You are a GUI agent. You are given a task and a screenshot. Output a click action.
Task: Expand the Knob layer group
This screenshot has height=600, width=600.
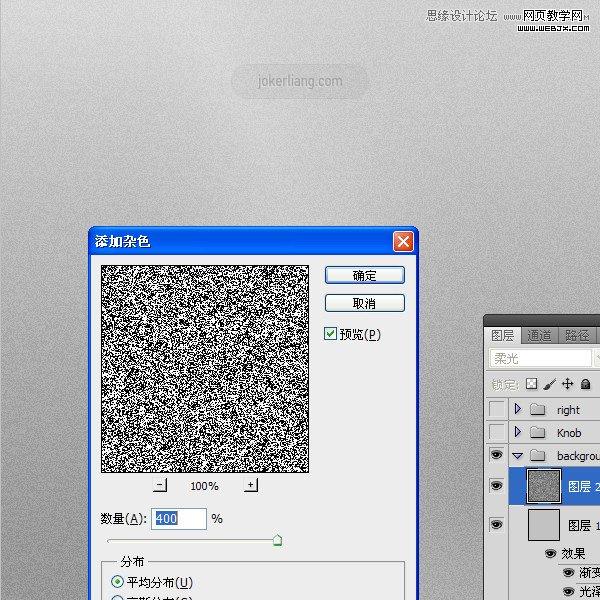pos(518,433)
